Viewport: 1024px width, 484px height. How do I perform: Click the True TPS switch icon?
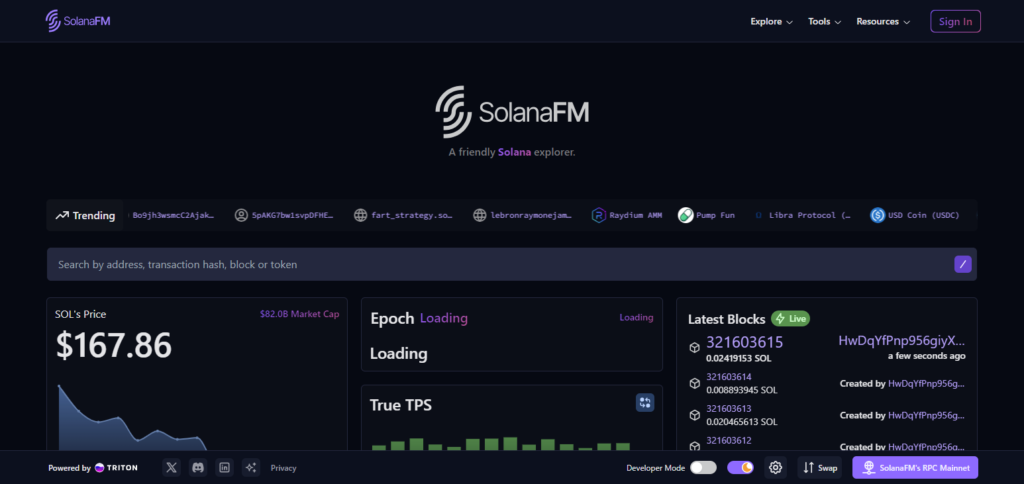coord(645,402)
